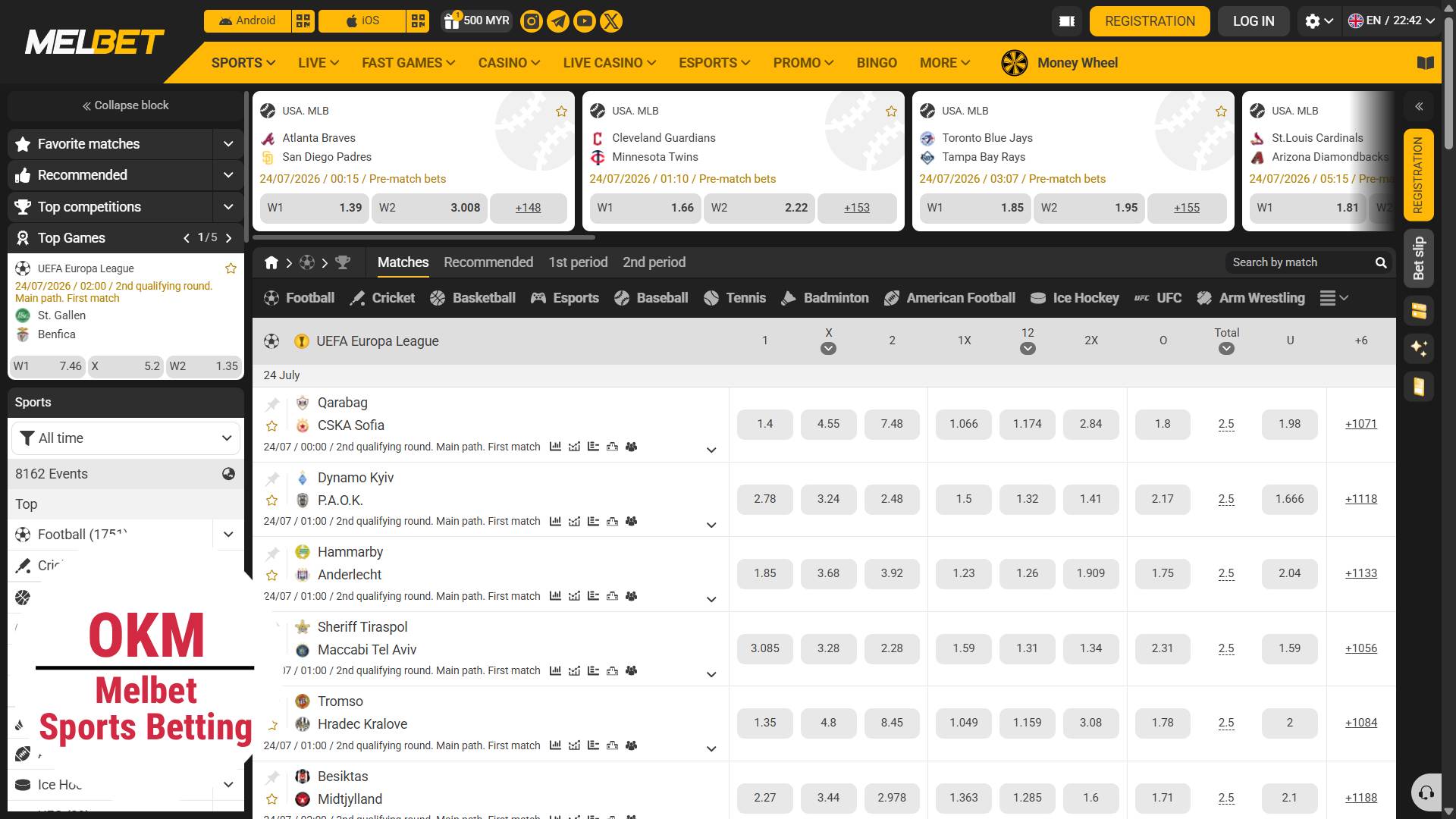Star the Qarabag vs CSKA Sofia match
Viewport: 1456px width, 819px height.
272,426
